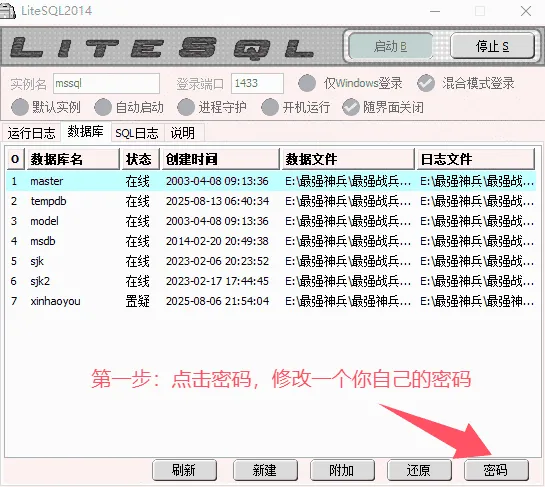
Task: Click the 数据文件 column header
Action: (348, 159)
